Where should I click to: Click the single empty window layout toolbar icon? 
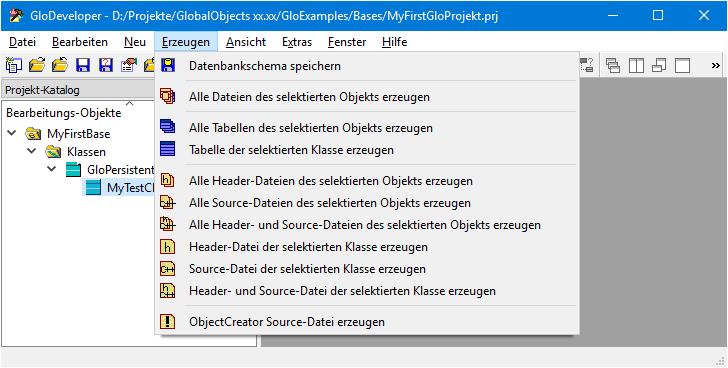click(682, 65)
